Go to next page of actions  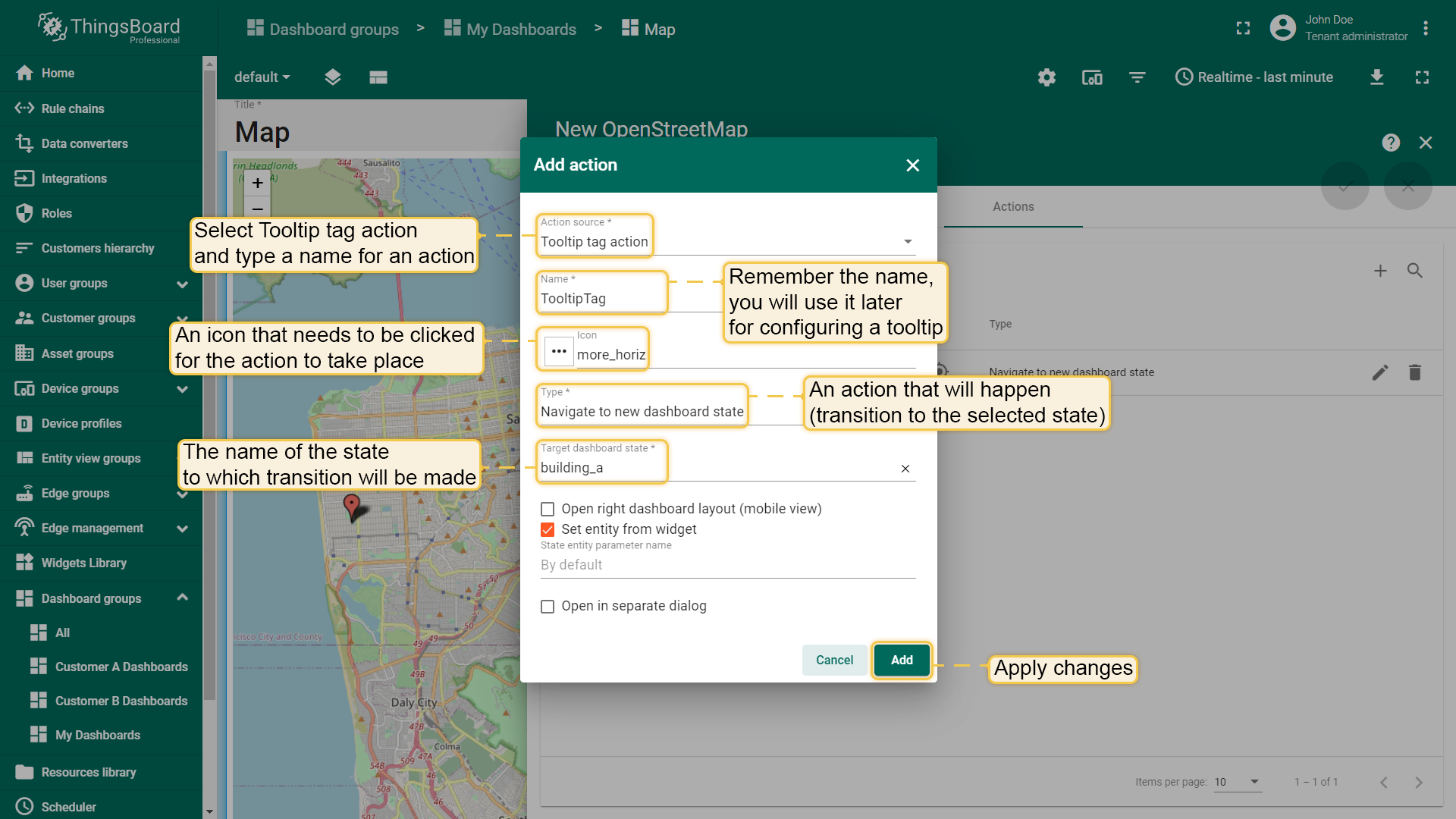(1419, 782)
